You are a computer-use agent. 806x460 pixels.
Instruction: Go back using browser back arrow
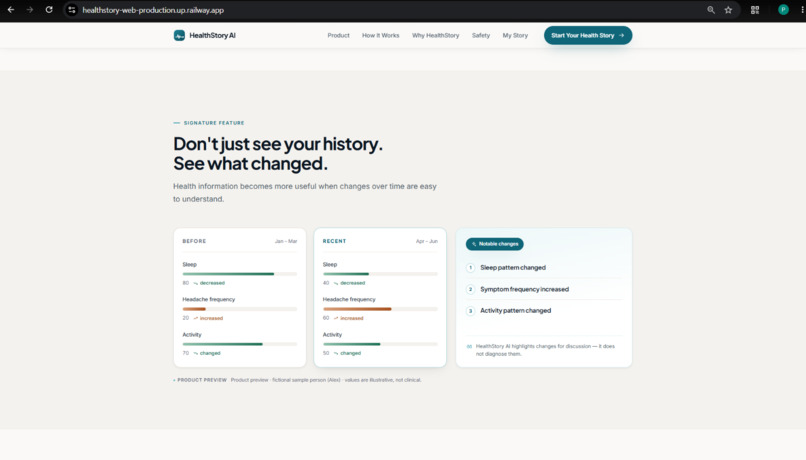pos(11,10)
